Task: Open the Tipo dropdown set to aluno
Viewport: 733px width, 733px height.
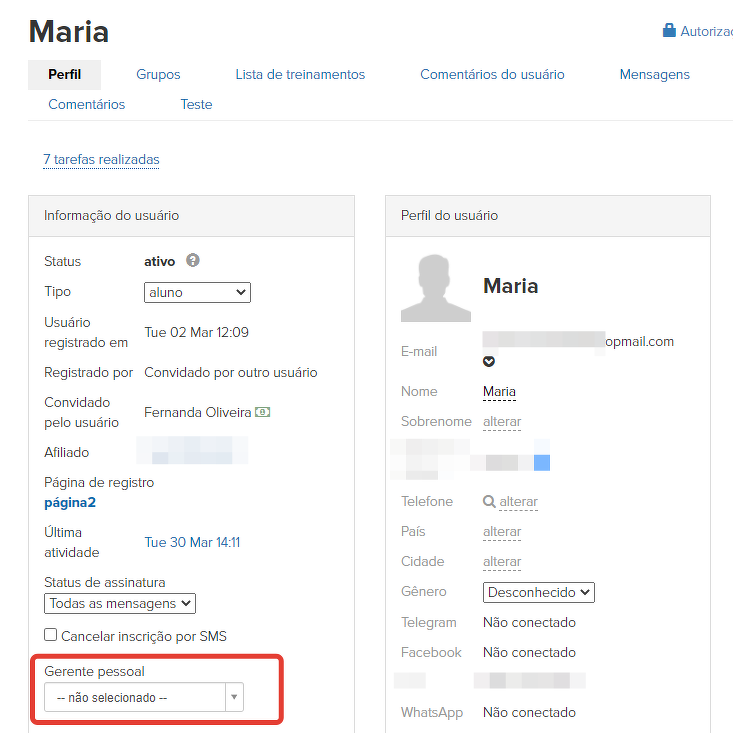Action: [197, 292]
